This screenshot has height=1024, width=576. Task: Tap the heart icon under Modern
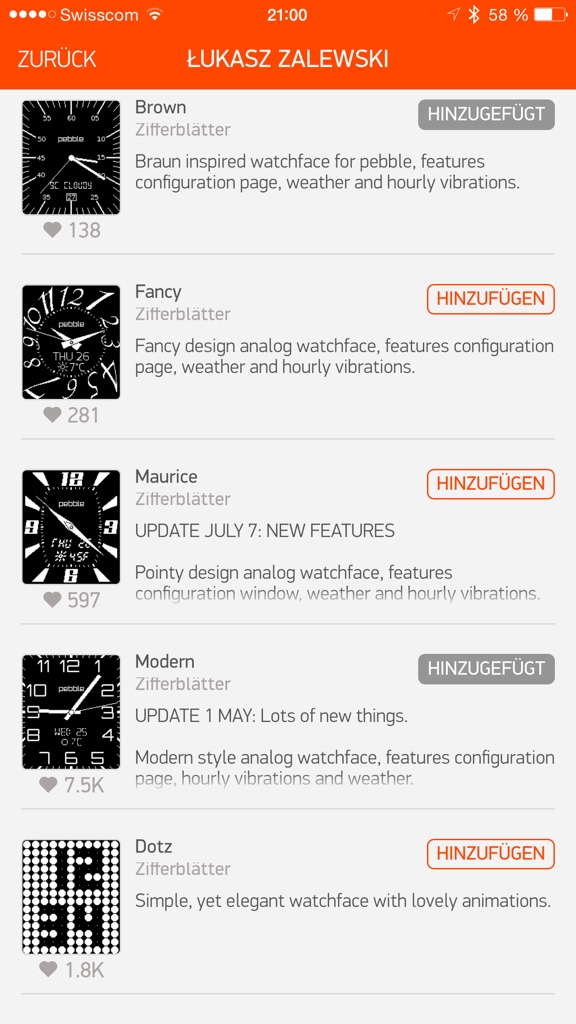(x=48, y=784)
